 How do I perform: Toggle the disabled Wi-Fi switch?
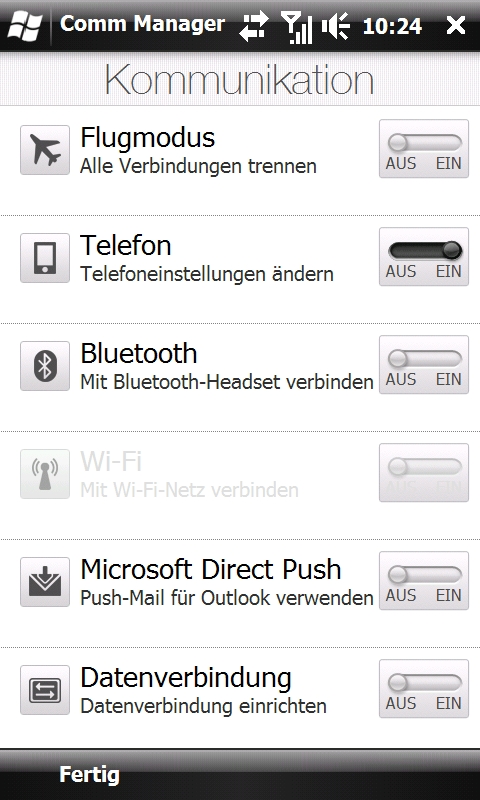click(x=424, y=472)
